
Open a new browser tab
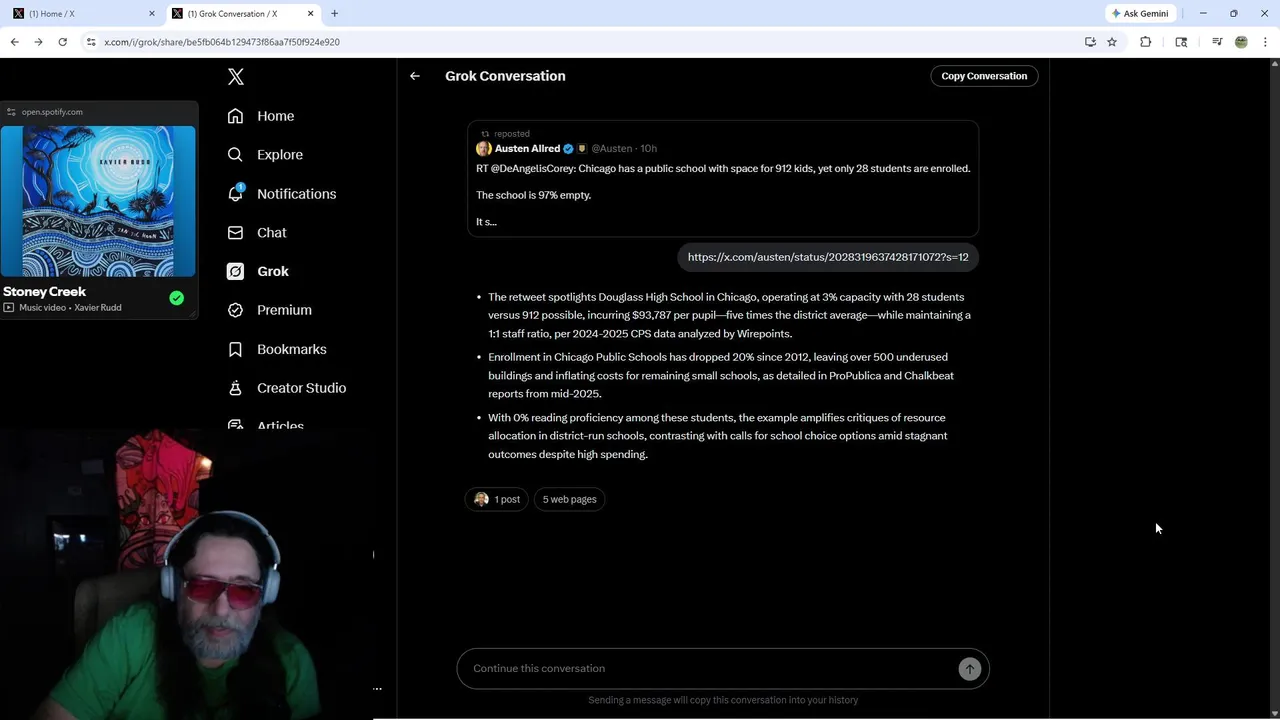coord(334,13)
